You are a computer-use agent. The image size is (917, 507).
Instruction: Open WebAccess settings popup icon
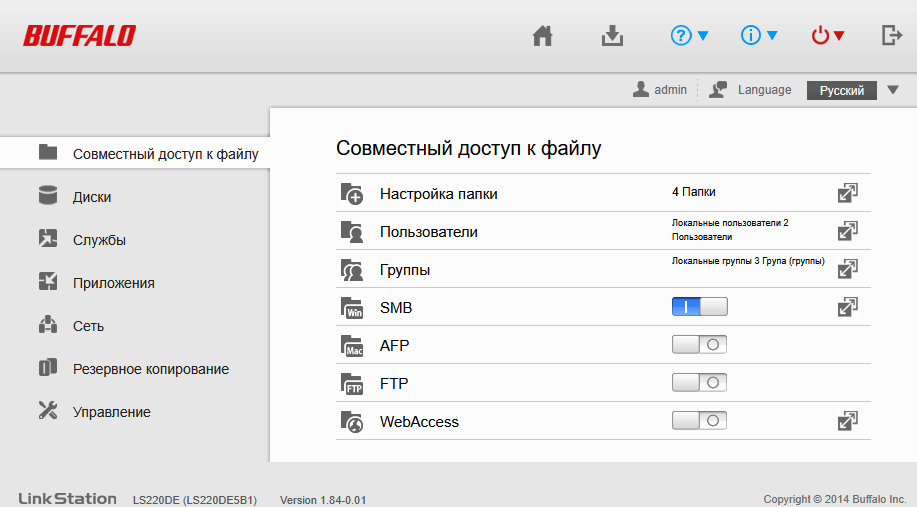tap(847, 421)
